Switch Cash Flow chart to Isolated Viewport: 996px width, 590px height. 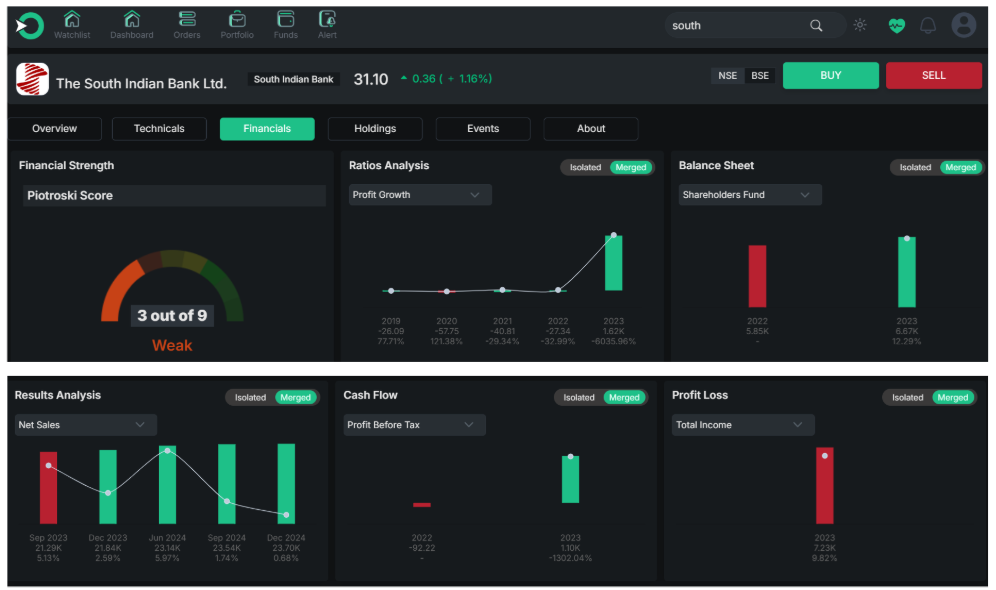click(x=578, y=398)
